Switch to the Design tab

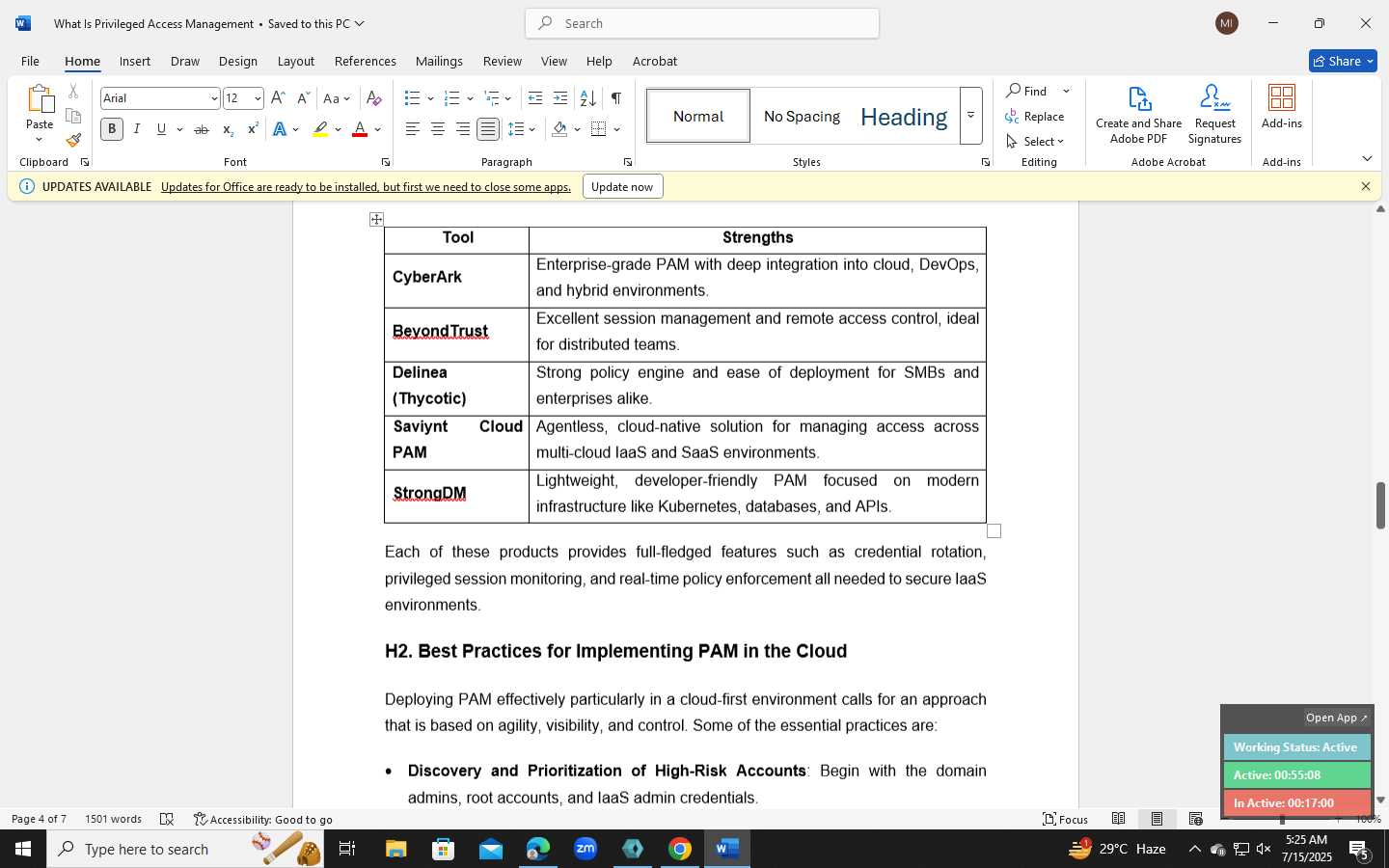[x=237, y=61]
